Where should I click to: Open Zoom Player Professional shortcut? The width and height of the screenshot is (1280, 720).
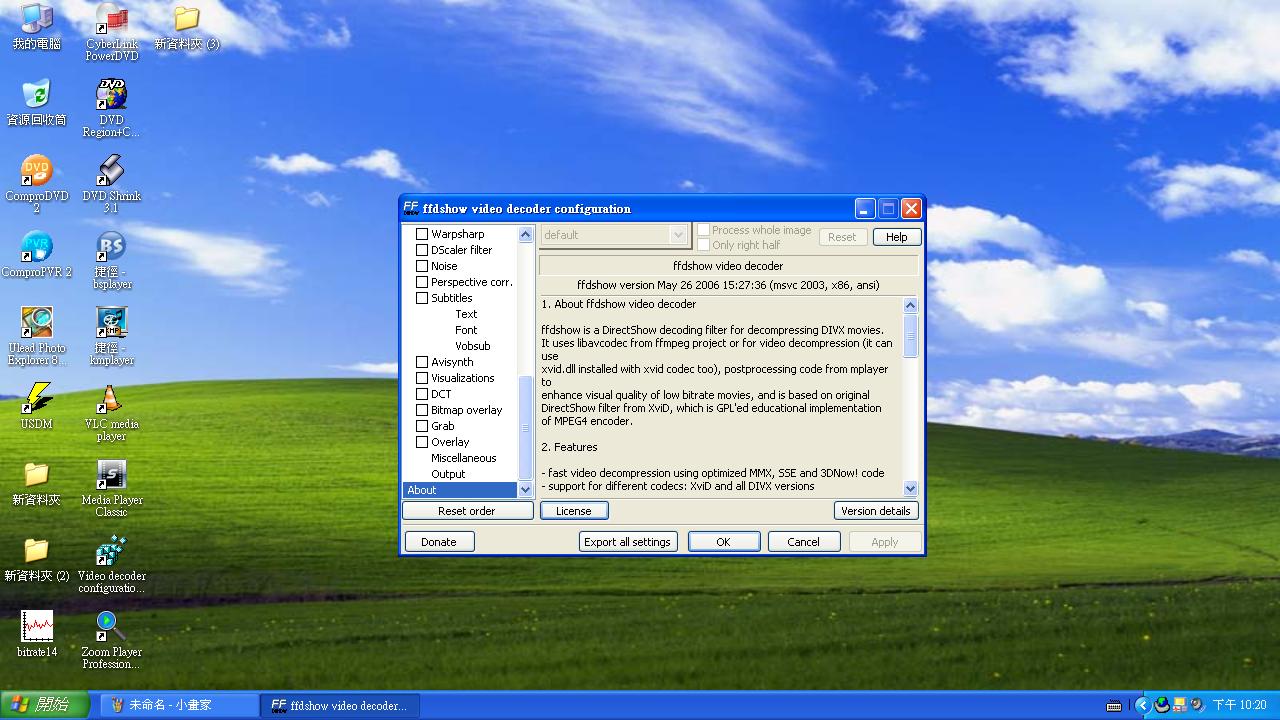[x=111, y=627]
